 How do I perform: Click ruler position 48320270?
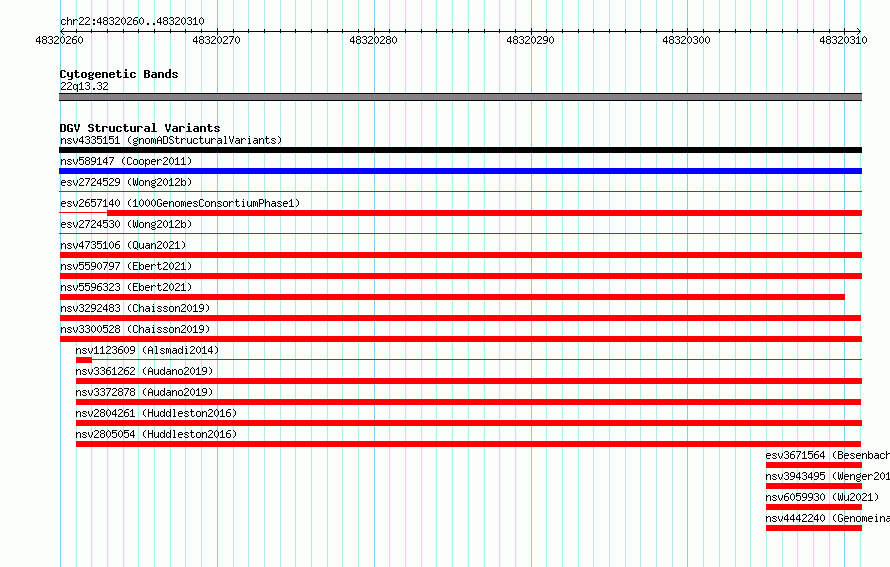click(x=216, y=40)
